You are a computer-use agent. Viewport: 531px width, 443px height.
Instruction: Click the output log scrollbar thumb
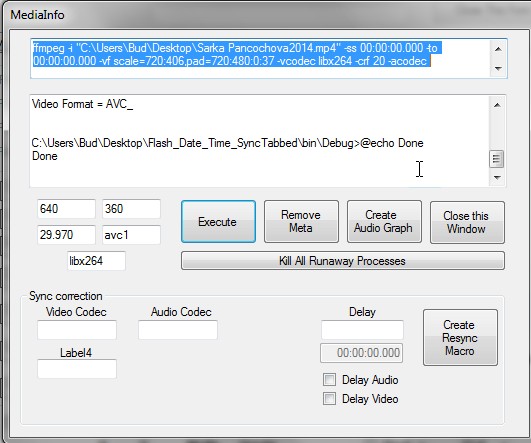[x=496, y=159]
